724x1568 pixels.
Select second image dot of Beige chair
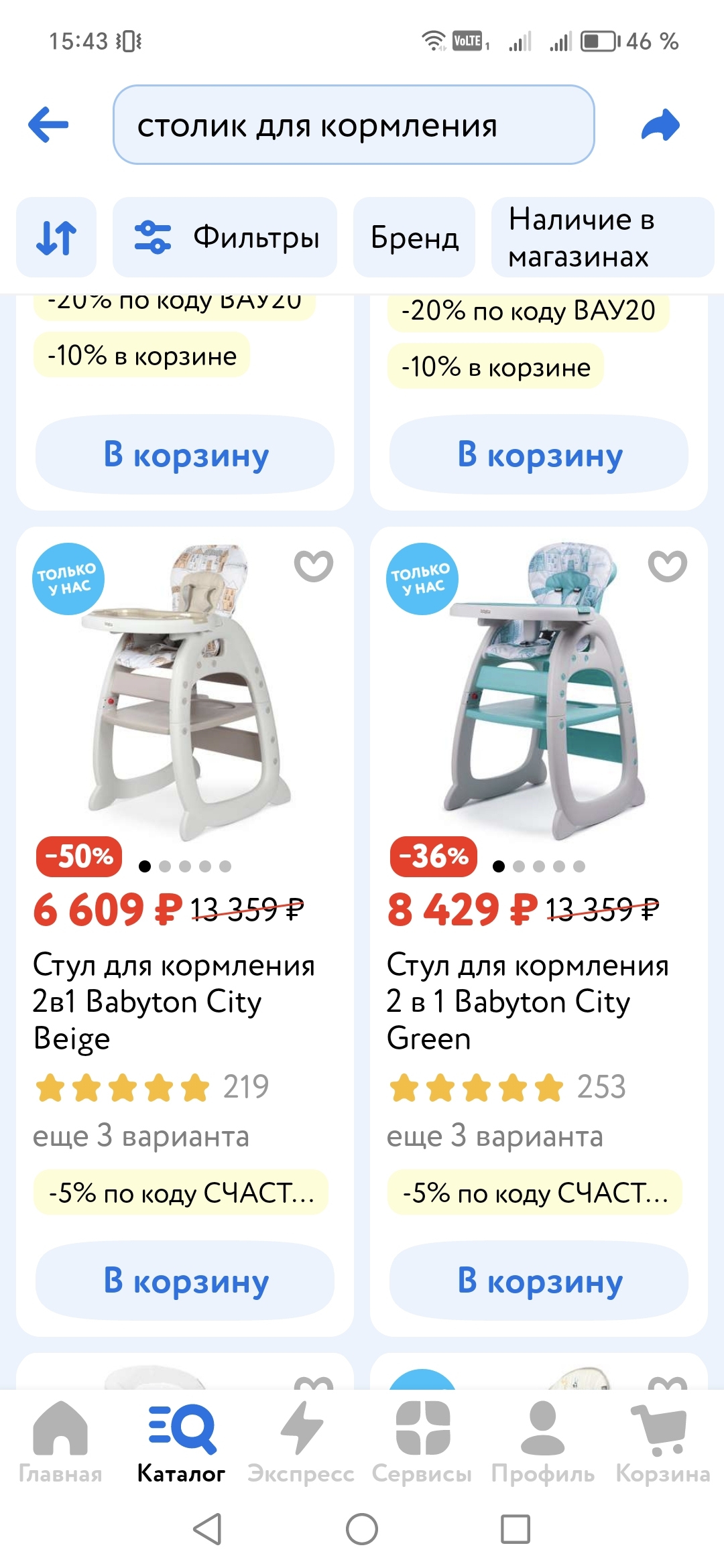coord(165,866)
